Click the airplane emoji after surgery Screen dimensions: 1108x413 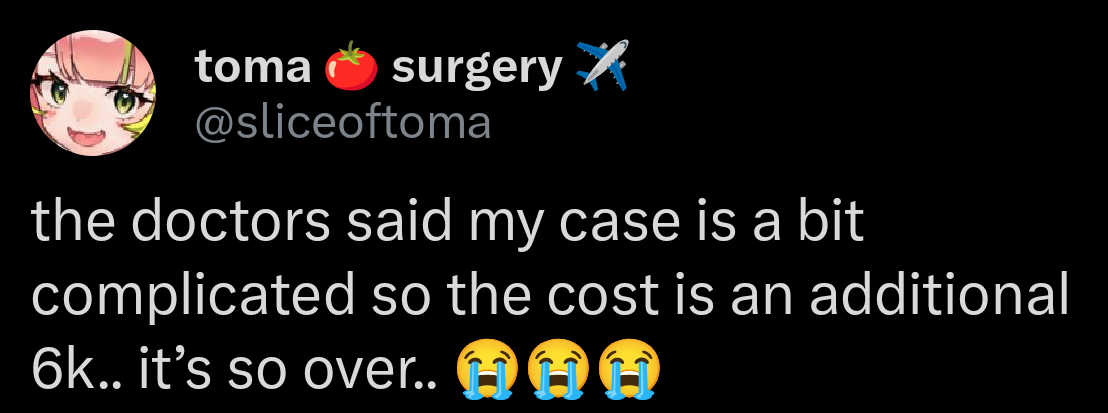pyautogui.click(x=603, y=65)
